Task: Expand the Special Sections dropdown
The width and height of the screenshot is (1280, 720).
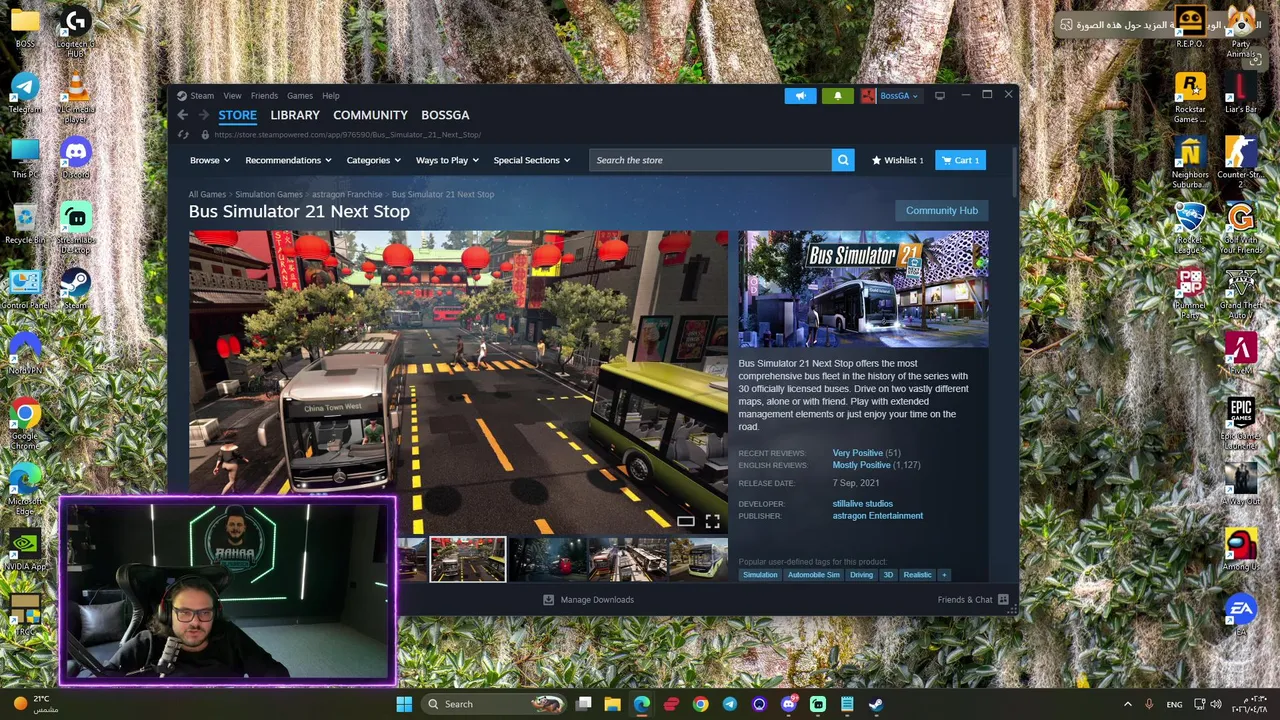Action: [531, 160]
